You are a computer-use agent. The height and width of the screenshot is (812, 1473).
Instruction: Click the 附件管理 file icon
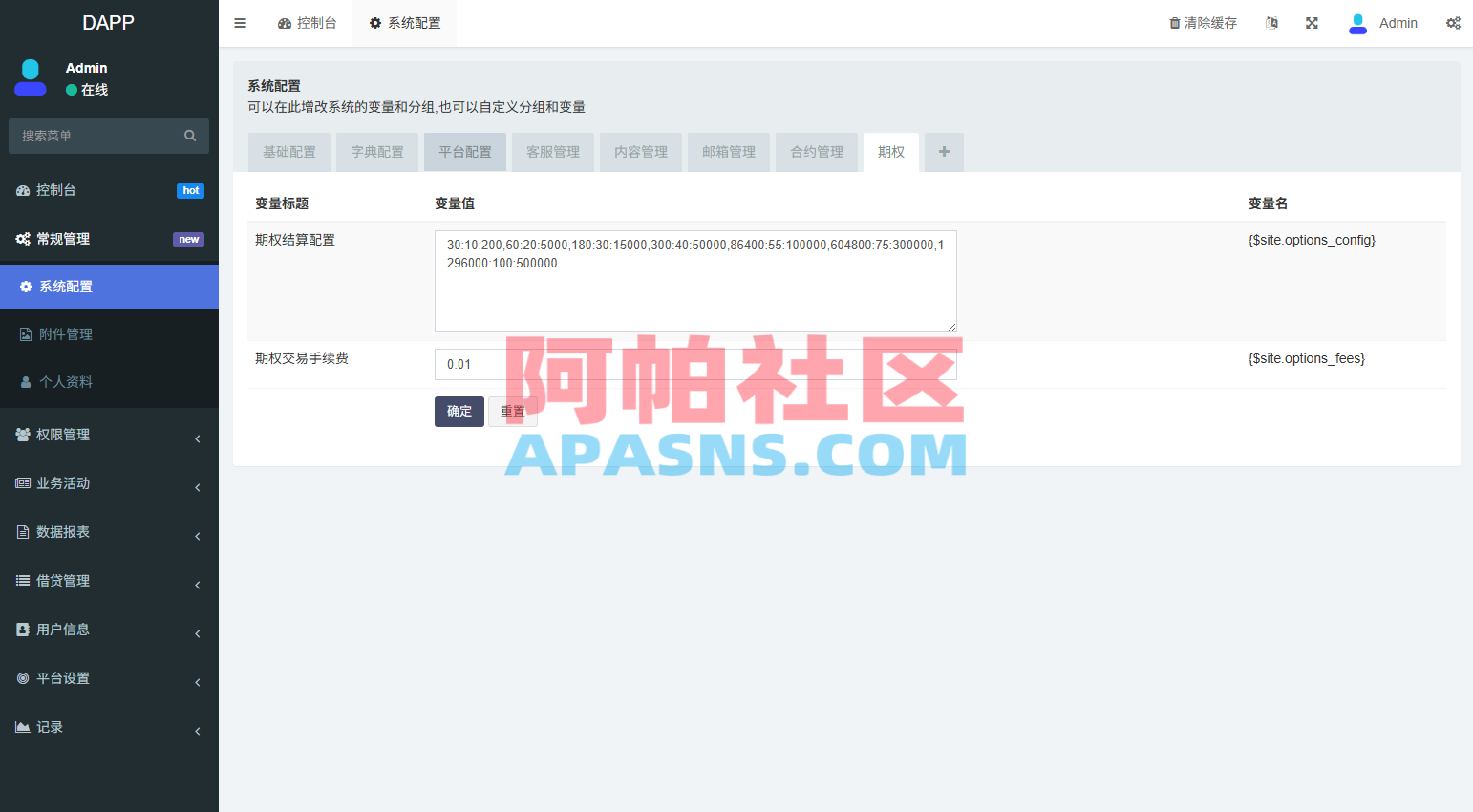[x=26, y=334]
